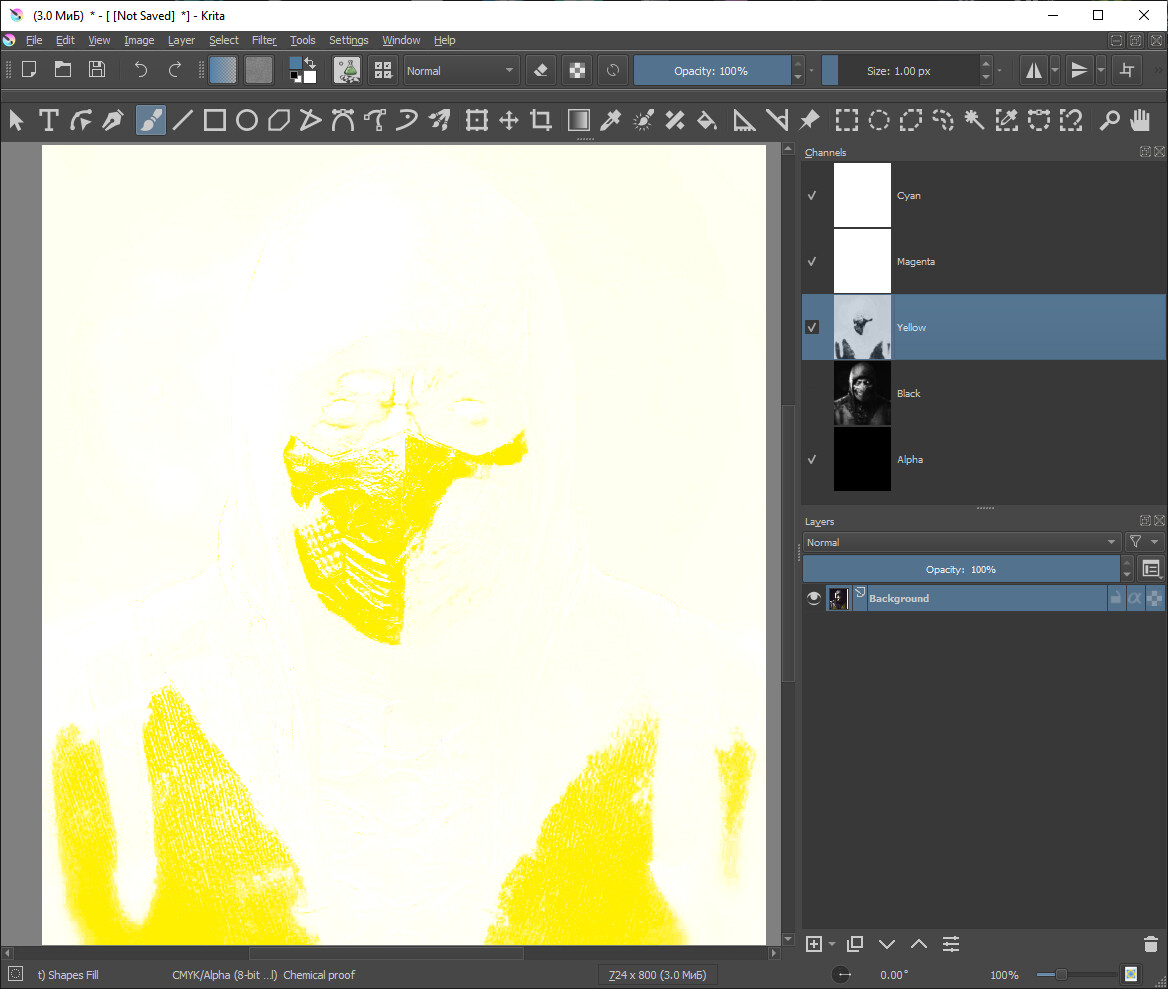The height and width of the screenshot is (989, 1168).
Task: Select the Crop tool
Action: (541, 121)
